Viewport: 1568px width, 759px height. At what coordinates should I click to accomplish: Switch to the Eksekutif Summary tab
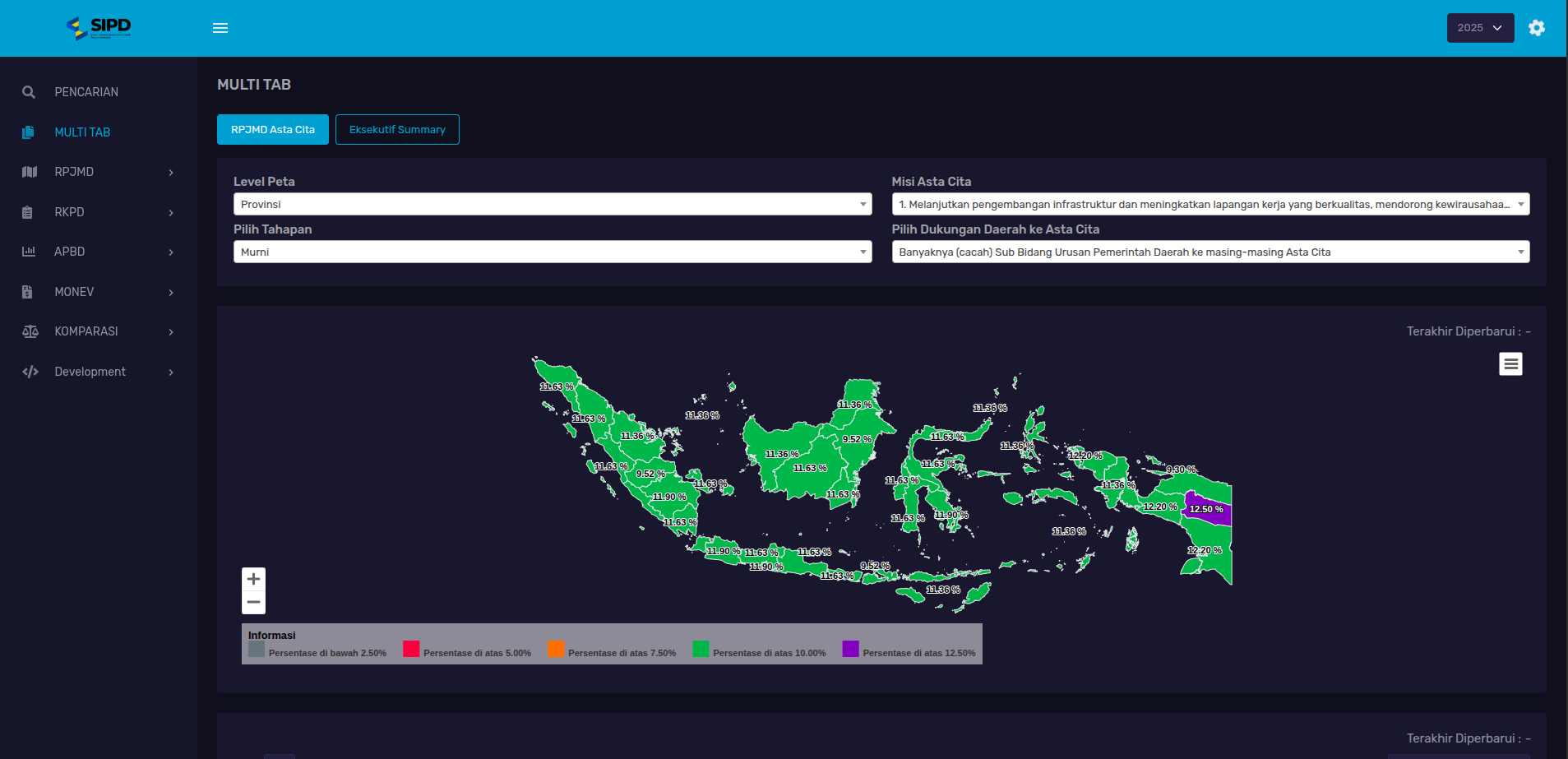click(x=397, y=130)
